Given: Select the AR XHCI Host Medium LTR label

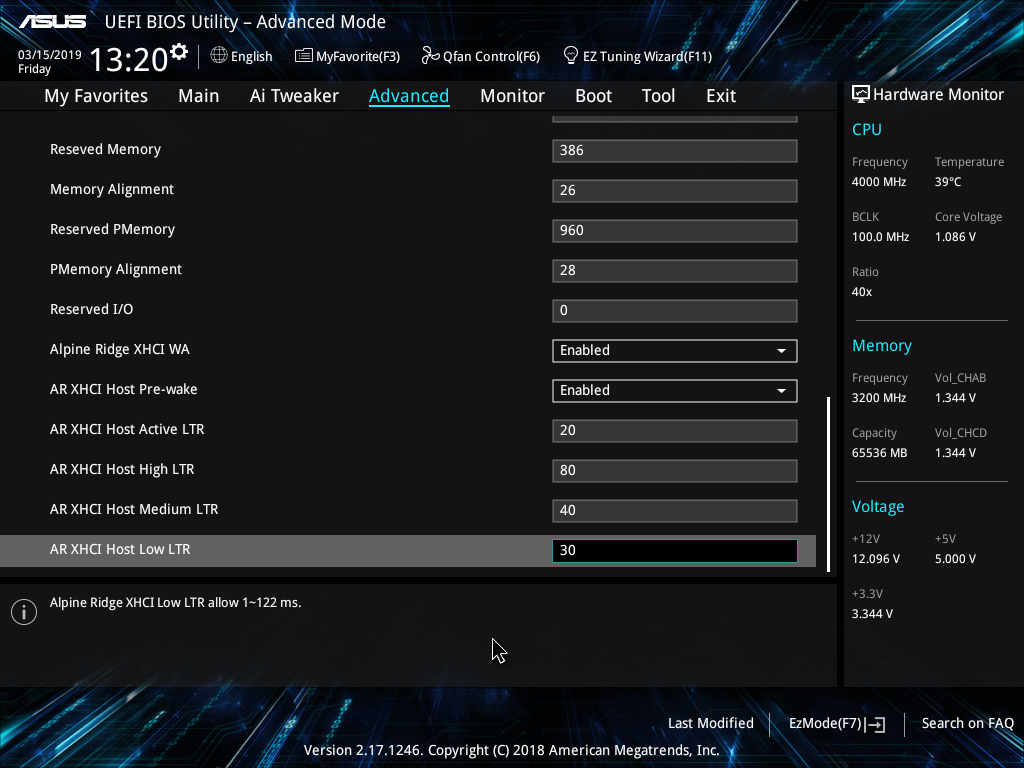Looking at the screenshot, I should pyautogui.click(x=134, y=509).
